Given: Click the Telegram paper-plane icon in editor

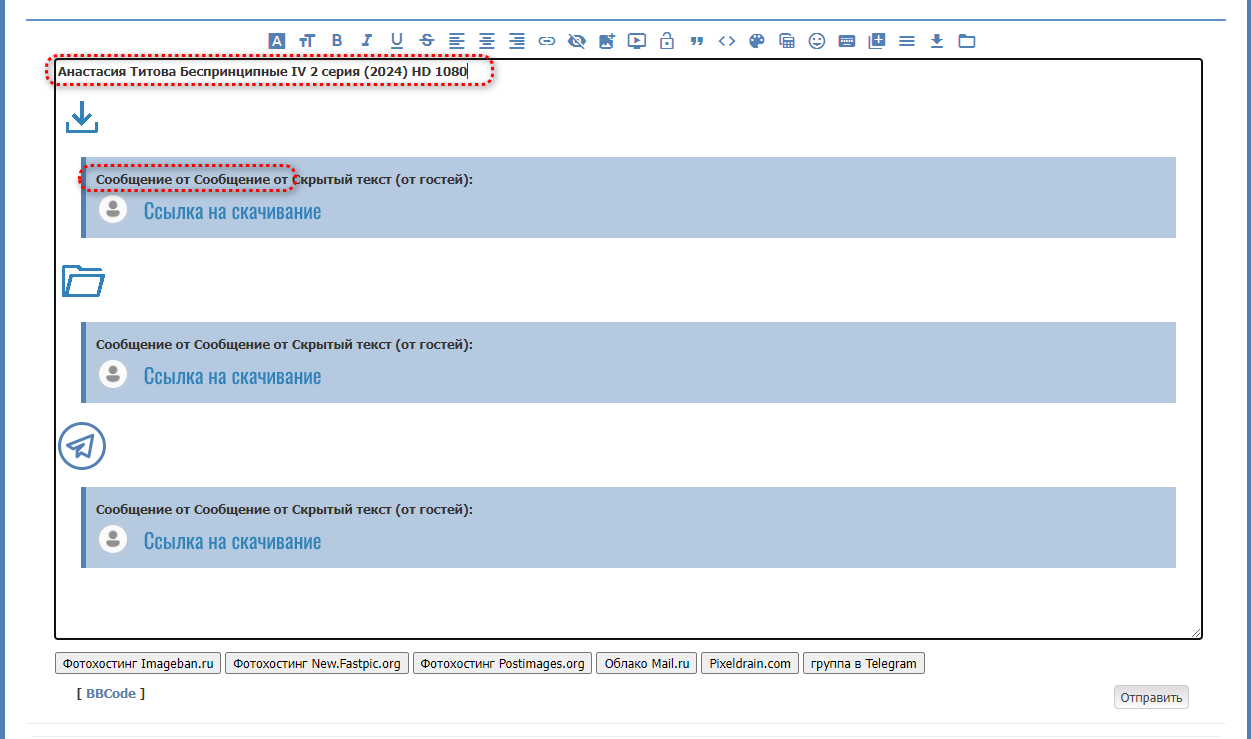Looking at the screenshot, I should click(82, 446).
